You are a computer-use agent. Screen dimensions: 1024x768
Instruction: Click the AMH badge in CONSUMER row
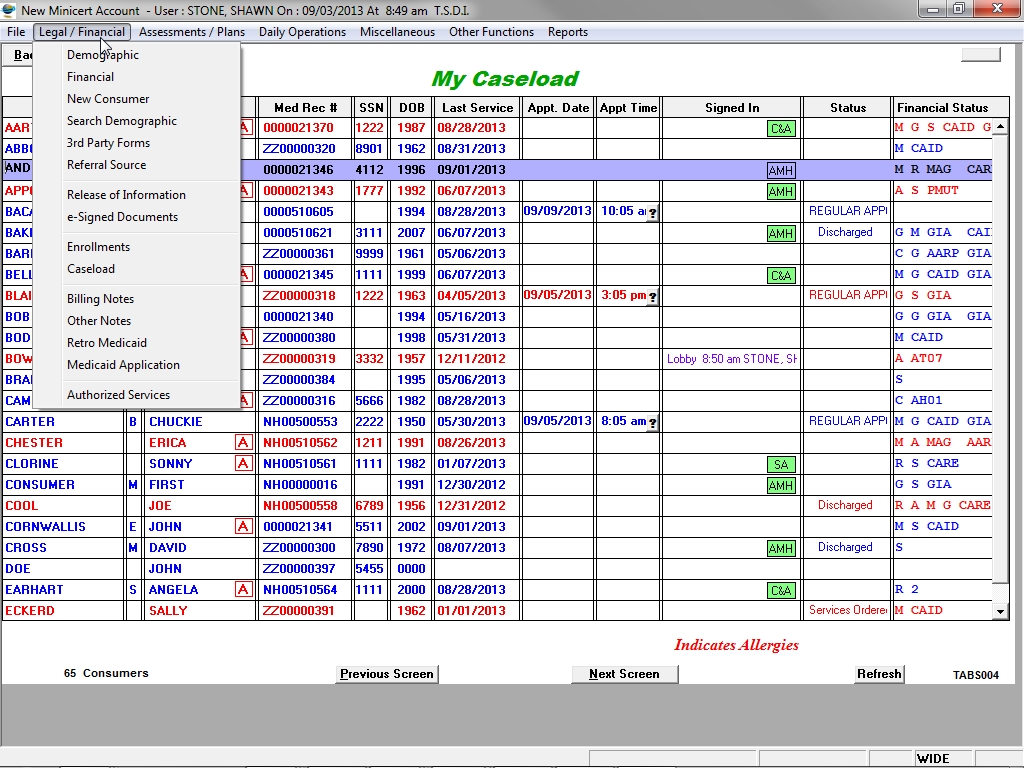coord(781,485)
